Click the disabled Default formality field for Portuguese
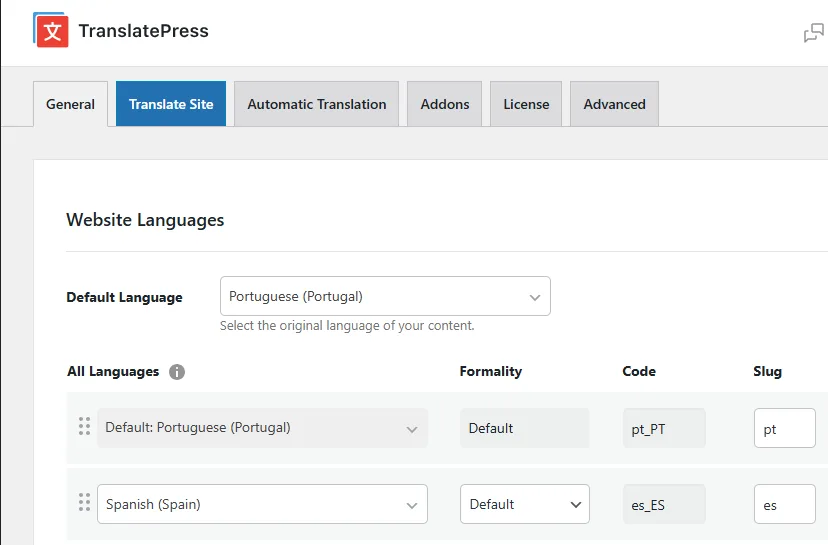 (524, 428)
